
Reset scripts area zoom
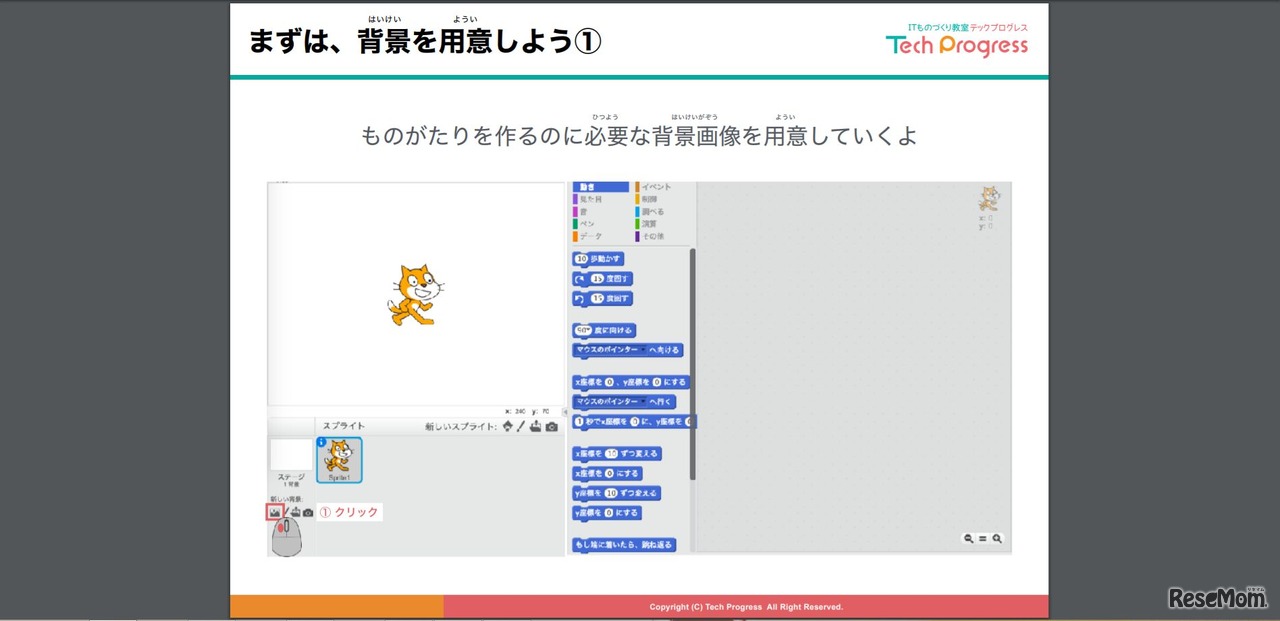[x=982, y=538]
